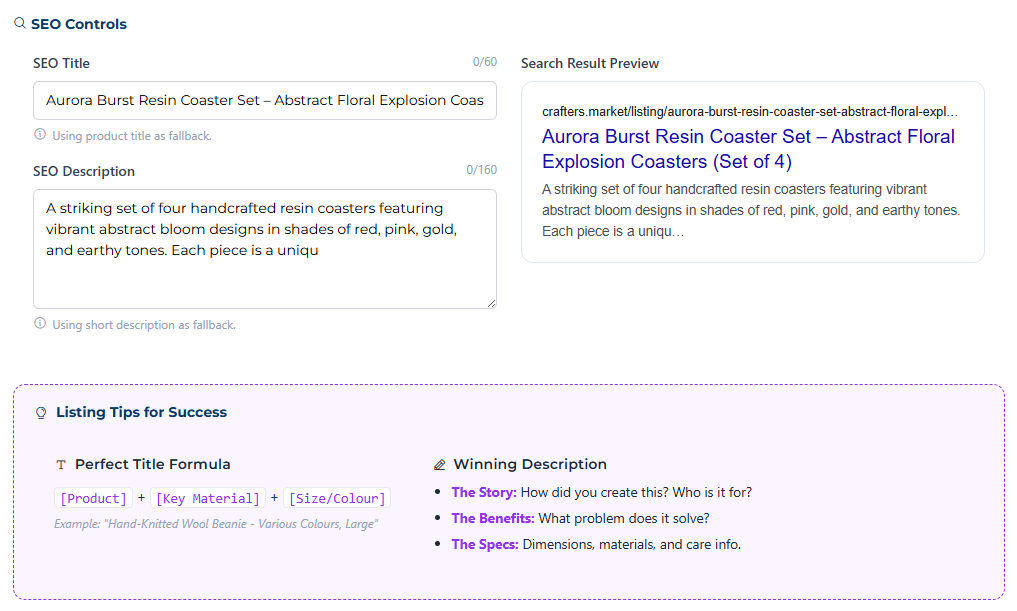Viewport: 1017px width, 611px height.
Task: Click the Perfect Title Formula T icon
Action: 61,465
